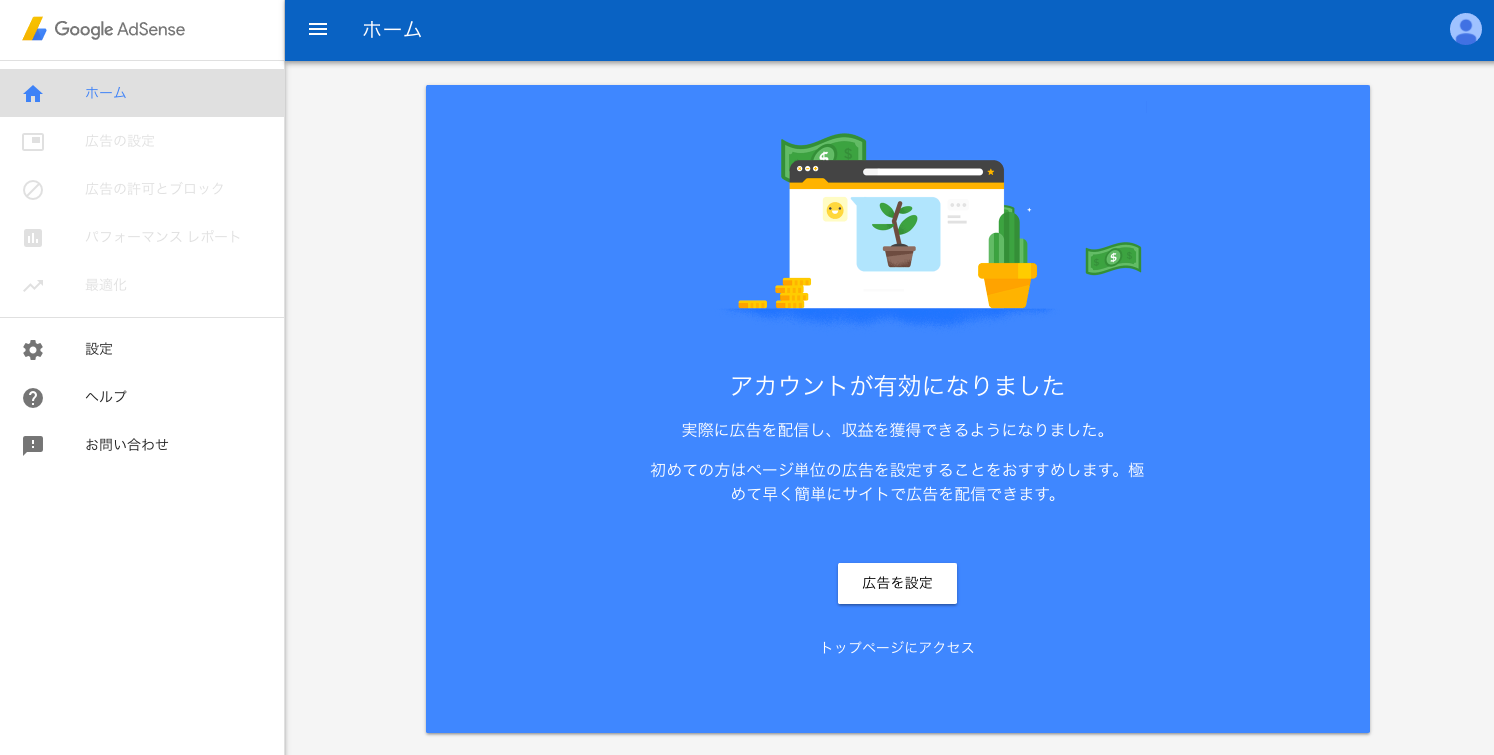The height and width of the screenshot is (755, 1494).
Task: Select ホーム text in the sidebar
Action: [x=106, y=93]
